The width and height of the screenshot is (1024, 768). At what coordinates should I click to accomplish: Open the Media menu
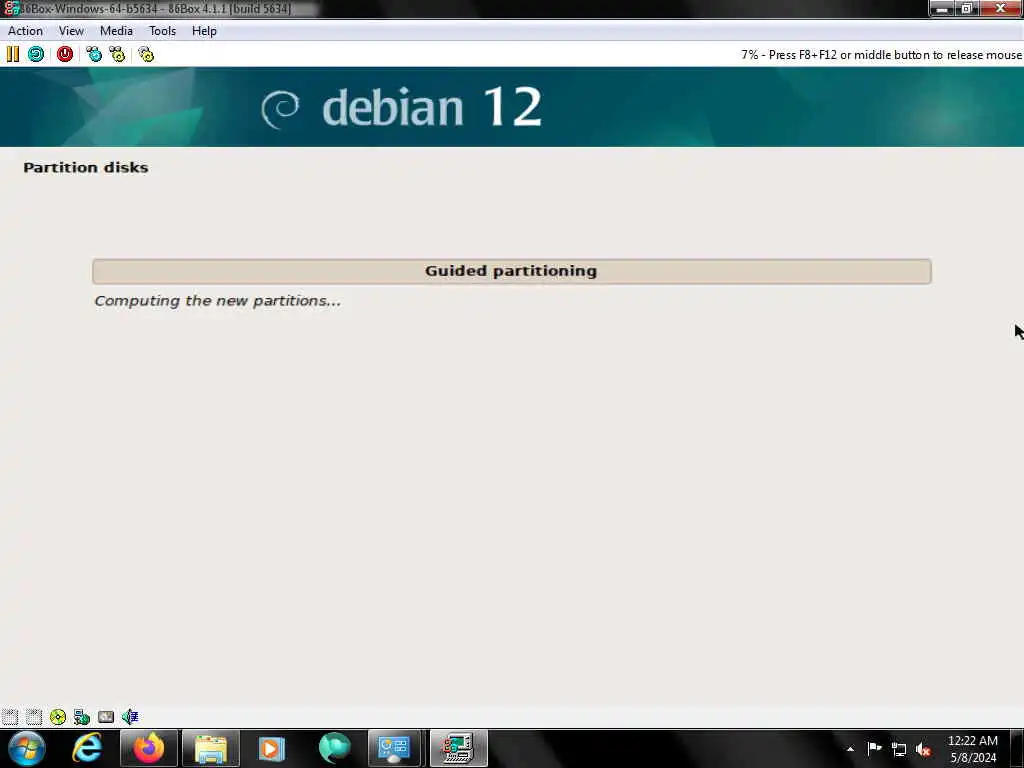point(116,31)
